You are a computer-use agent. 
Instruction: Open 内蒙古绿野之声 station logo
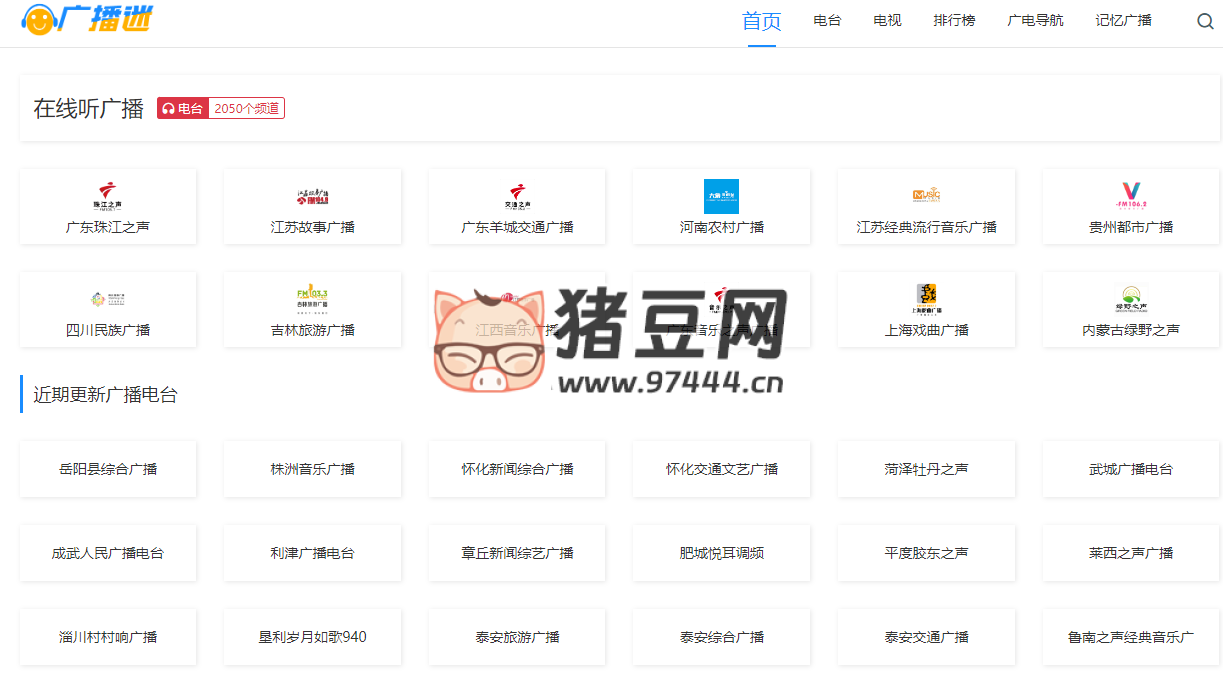pyautogui.click(x=1131, y=298)
